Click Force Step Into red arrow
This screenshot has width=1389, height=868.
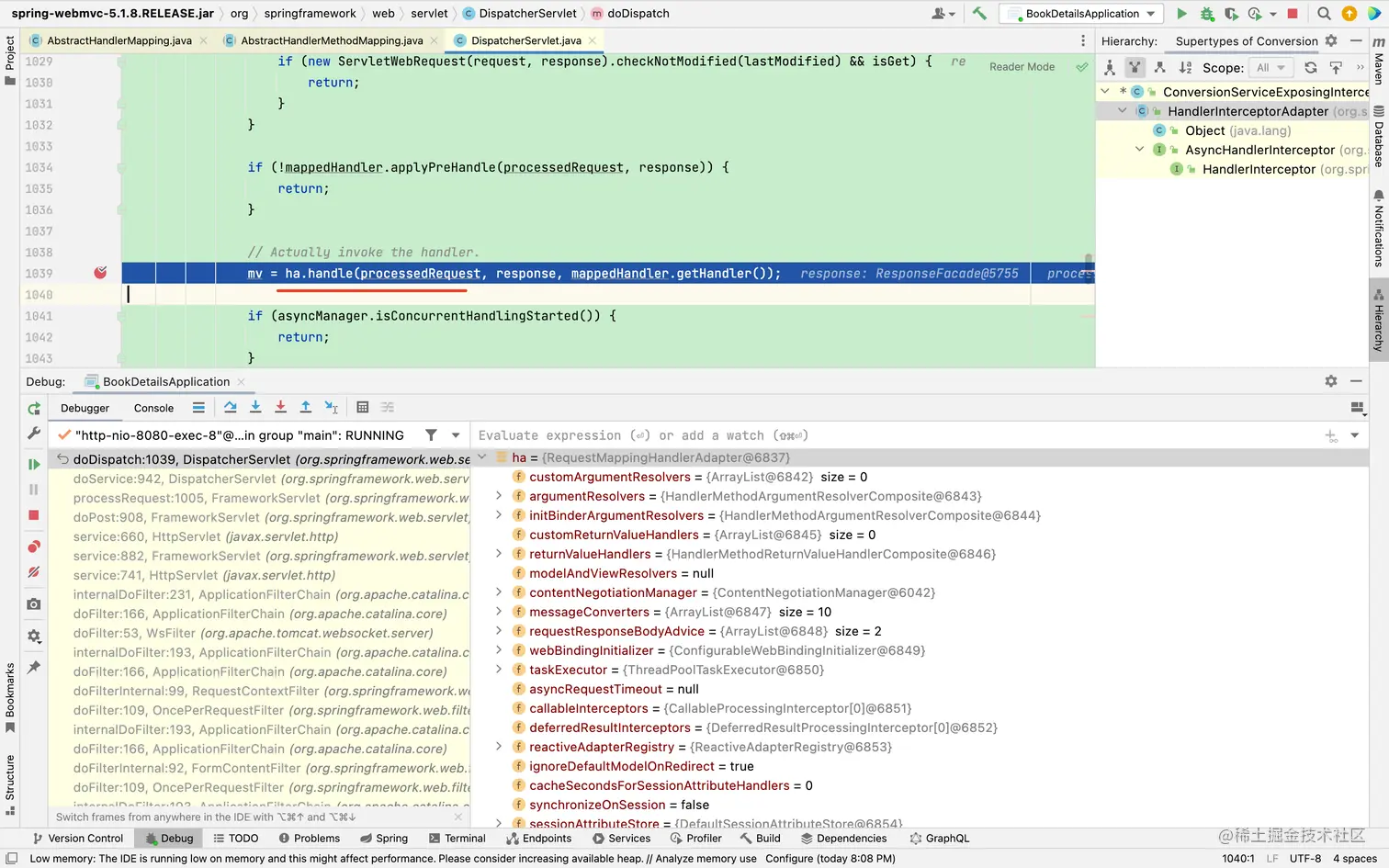[x=280, y=407]
